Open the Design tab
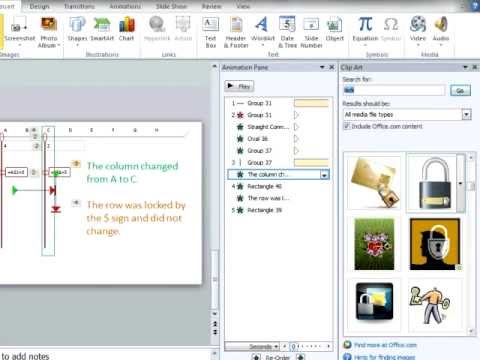The height and width of the screenshot is (360, 480). click(39, 6)
